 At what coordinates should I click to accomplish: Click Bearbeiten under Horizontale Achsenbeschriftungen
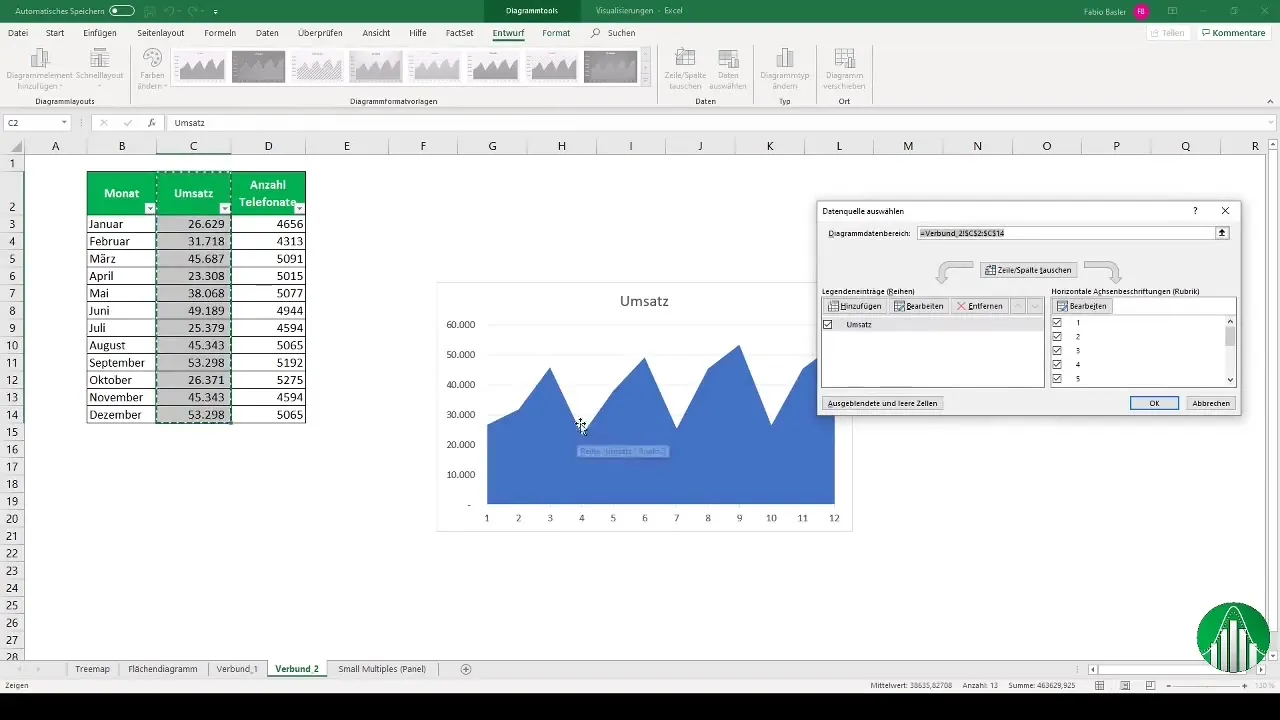[1082, 306]
